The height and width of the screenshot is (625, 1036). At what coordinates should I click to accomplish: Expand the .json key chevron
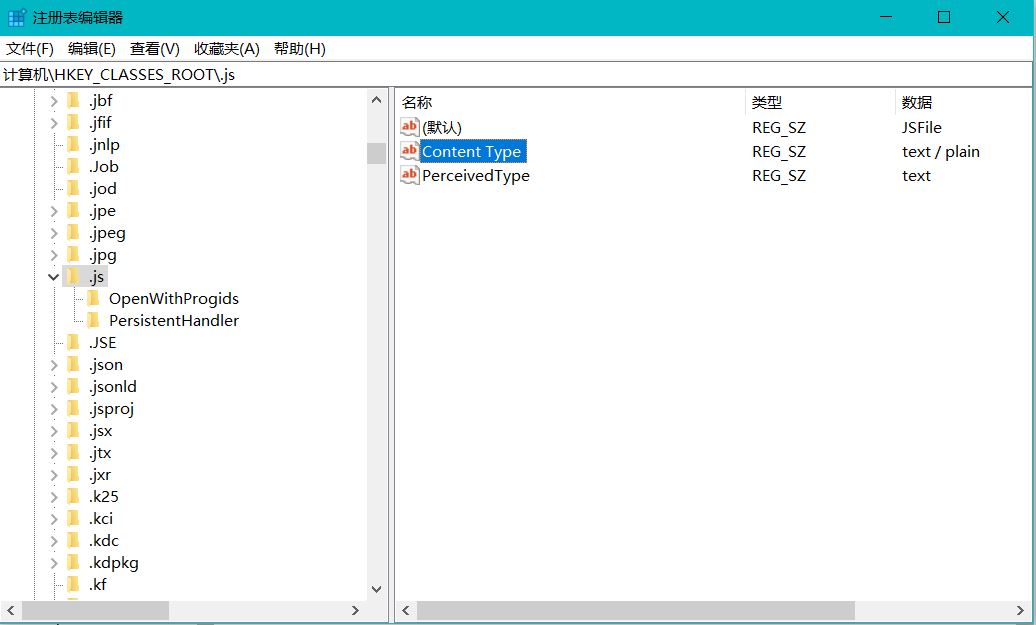pos(53,364)
